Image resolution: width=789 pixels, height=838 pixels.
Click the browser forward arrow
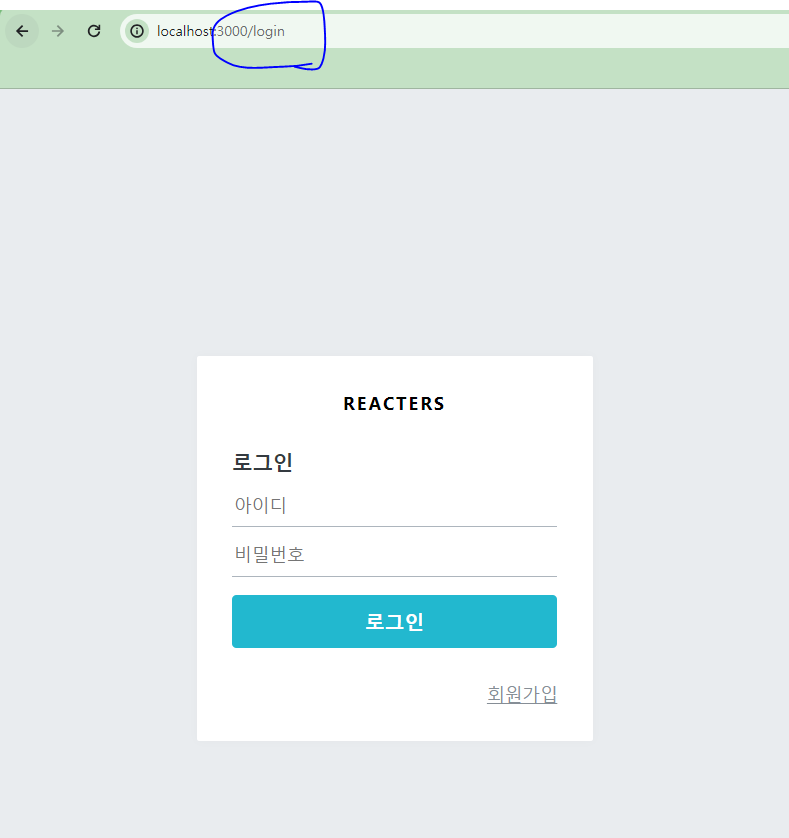[58, 32]
